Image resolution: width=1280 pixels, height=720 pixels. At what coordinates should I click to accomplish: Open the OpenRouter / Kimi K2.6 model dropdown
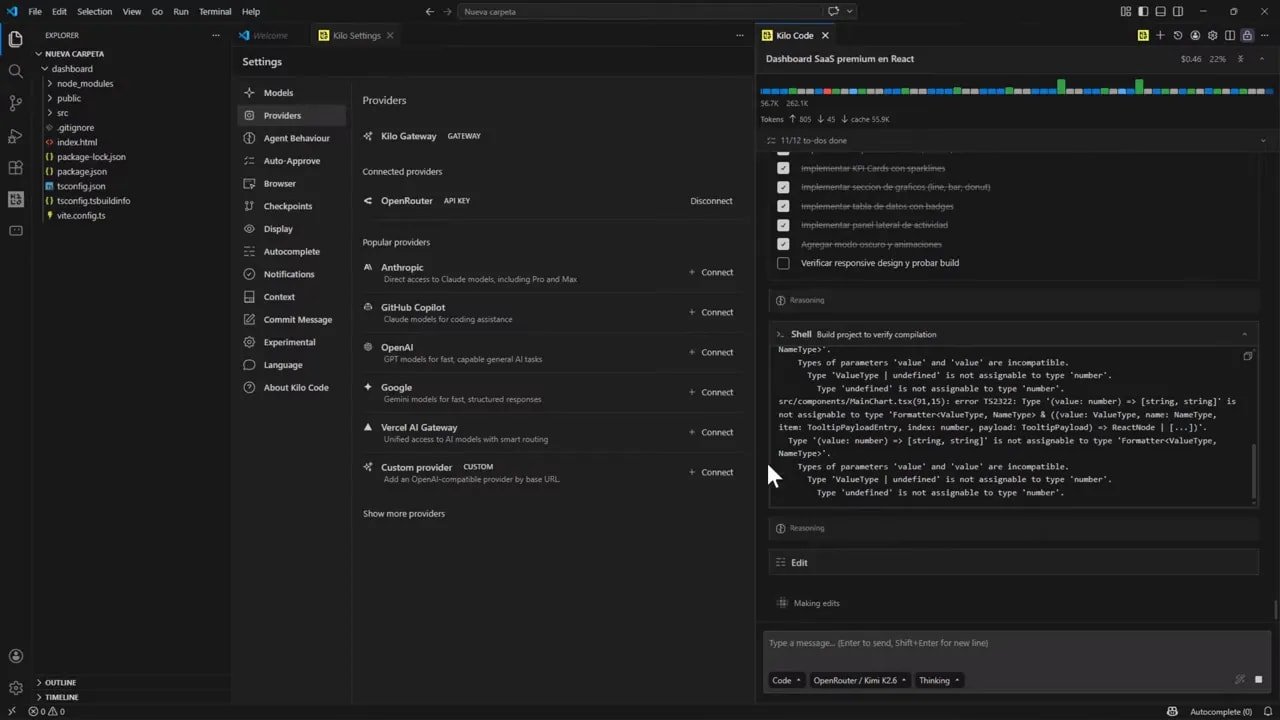[860, 680]
